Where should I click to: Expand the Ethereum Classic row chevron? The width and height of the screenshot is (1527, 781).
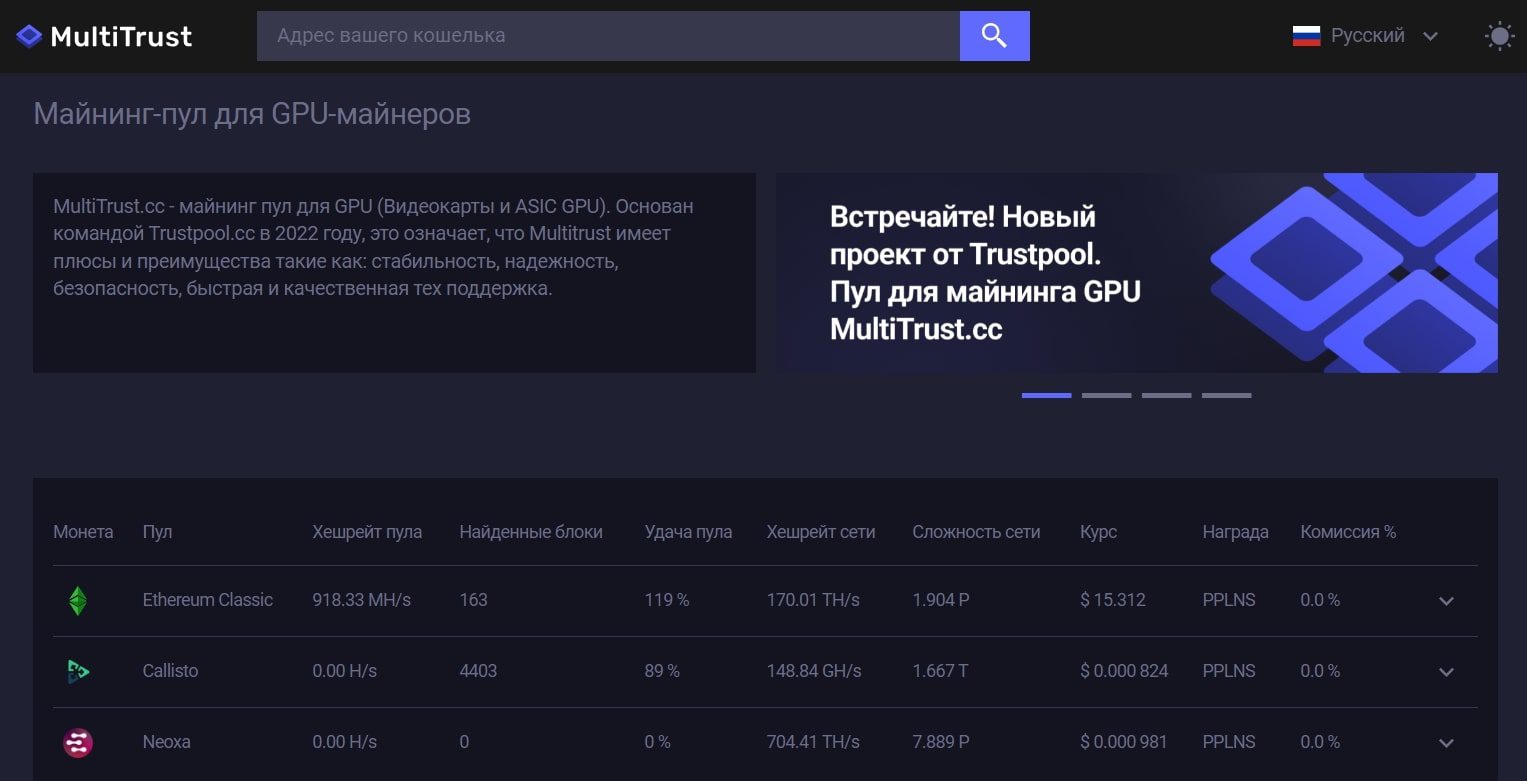pos(1446,601)
